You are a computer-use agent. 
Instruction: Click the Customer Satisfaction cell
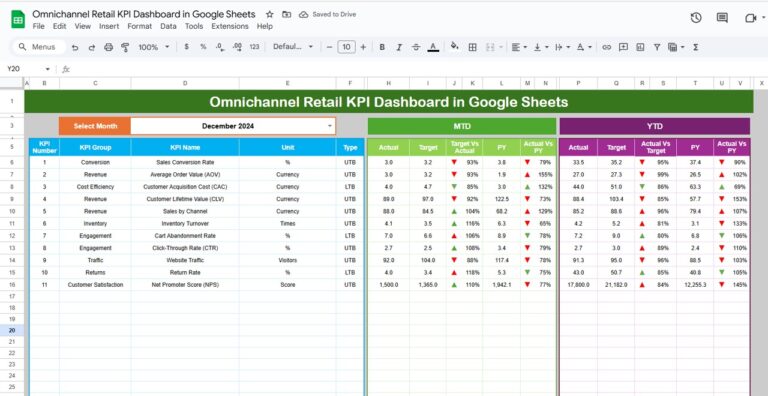coord(95,285)
